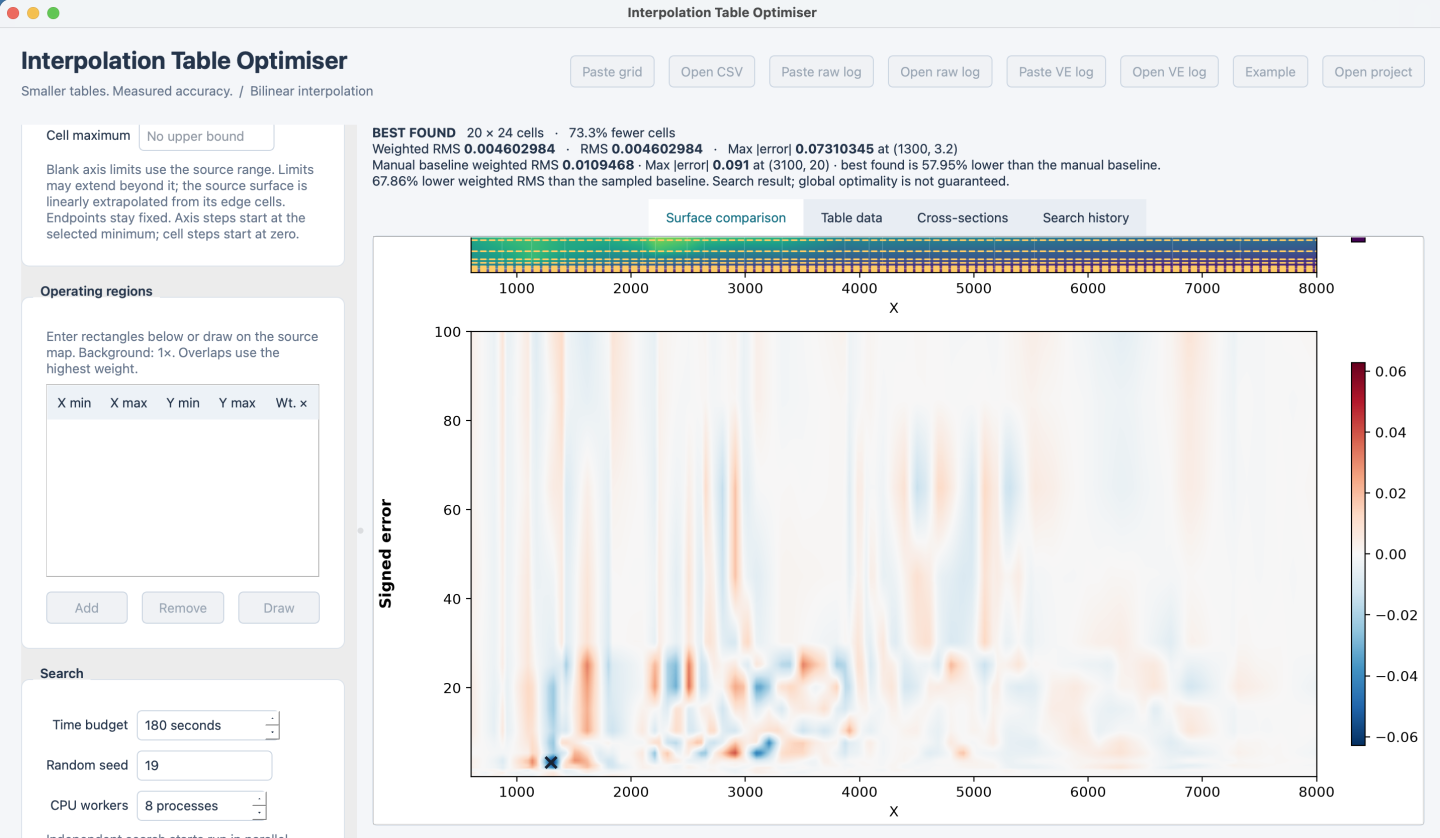This screenshot has width=1440, height=838.
Task: Click the max-error X marker on the plot
Action: click(x=550, y=762)
